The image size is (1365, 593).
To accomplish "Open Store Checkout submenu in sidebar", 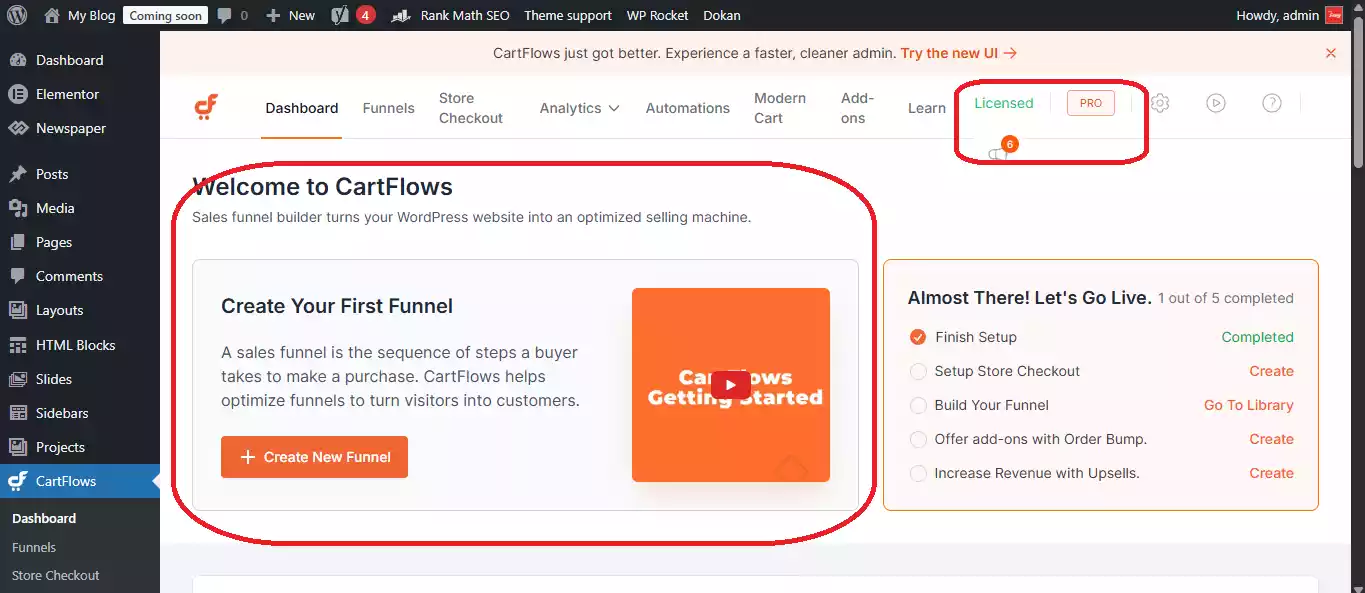I will [56, 575].
